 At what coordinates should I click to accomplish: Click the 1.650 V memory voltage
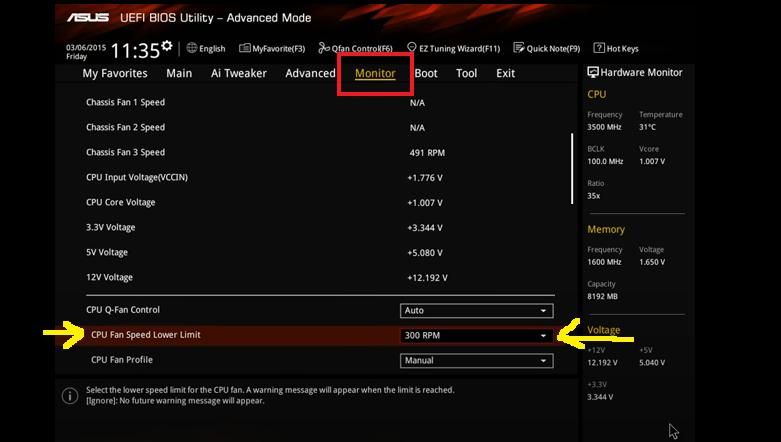[x=652, y=262]
